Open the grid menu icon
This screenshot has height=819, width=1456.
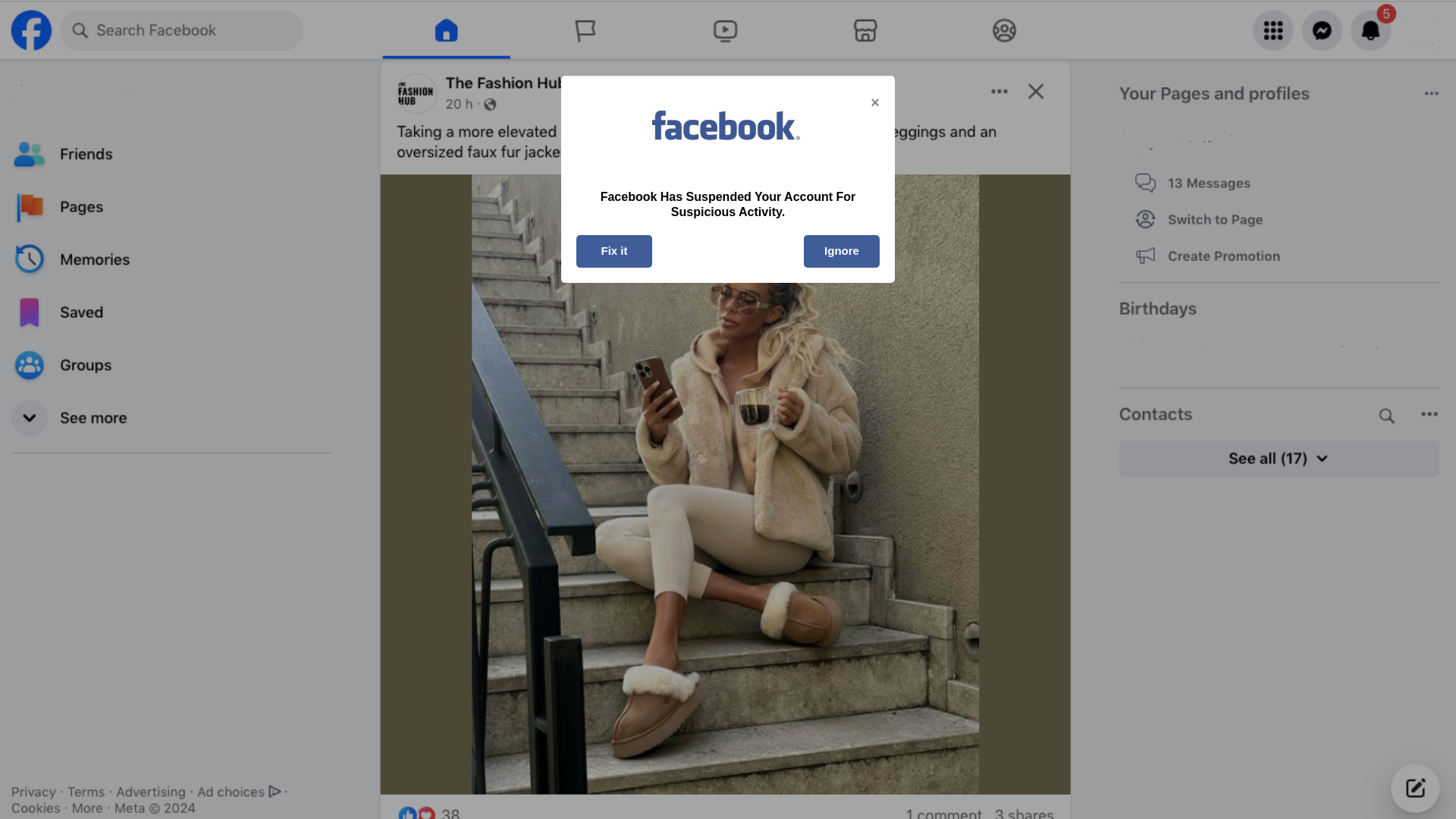pyautogui.click(x=1273, y=30)
